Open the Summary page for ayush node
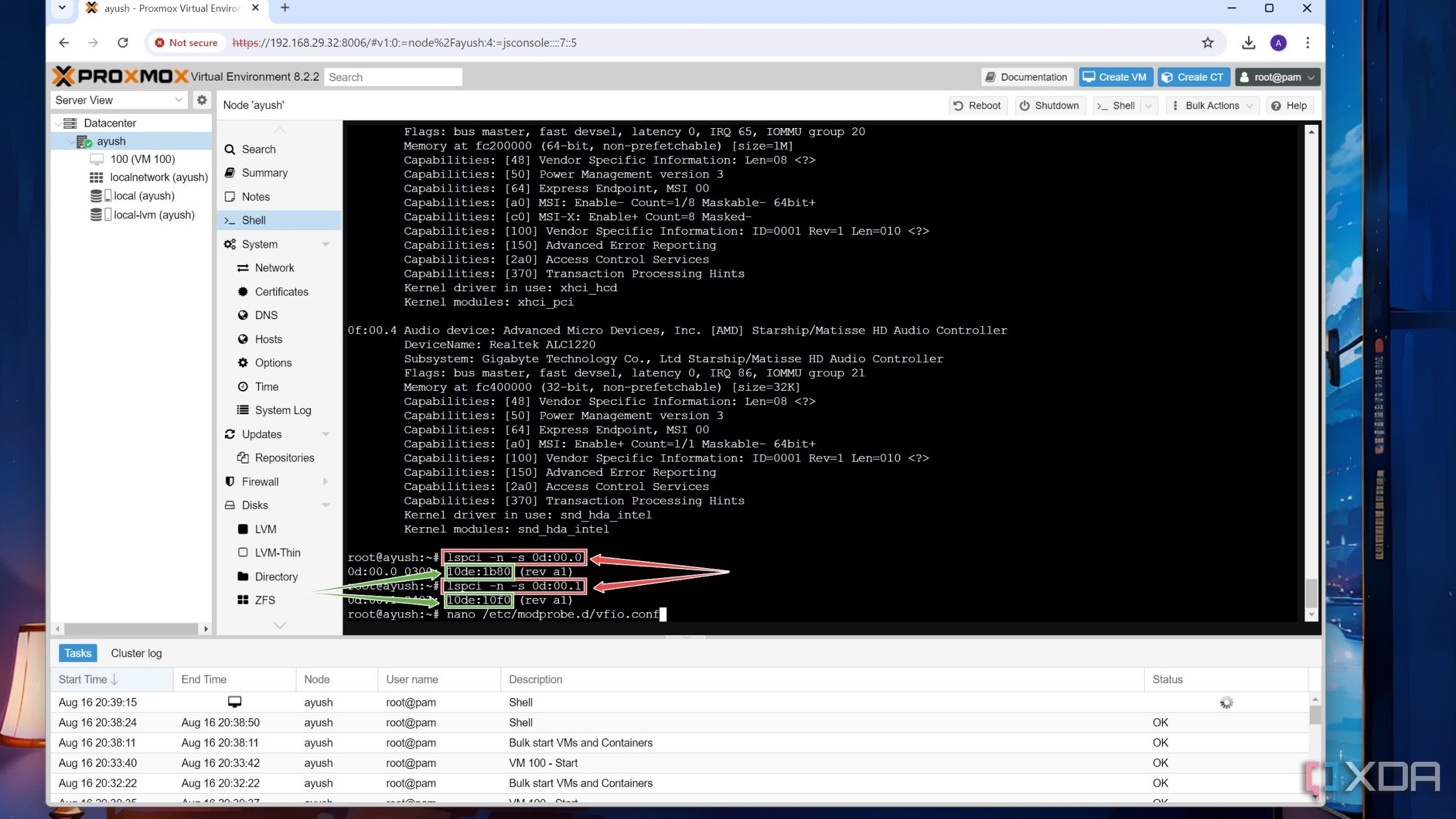 (x=265, y=172)
